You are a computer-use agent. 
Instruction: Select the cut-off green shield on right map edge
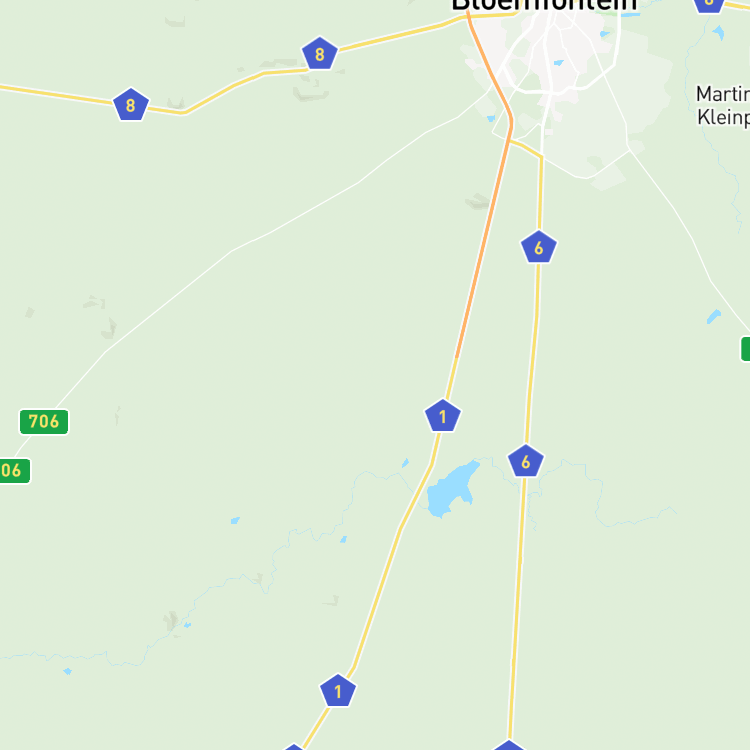[745, 349]
